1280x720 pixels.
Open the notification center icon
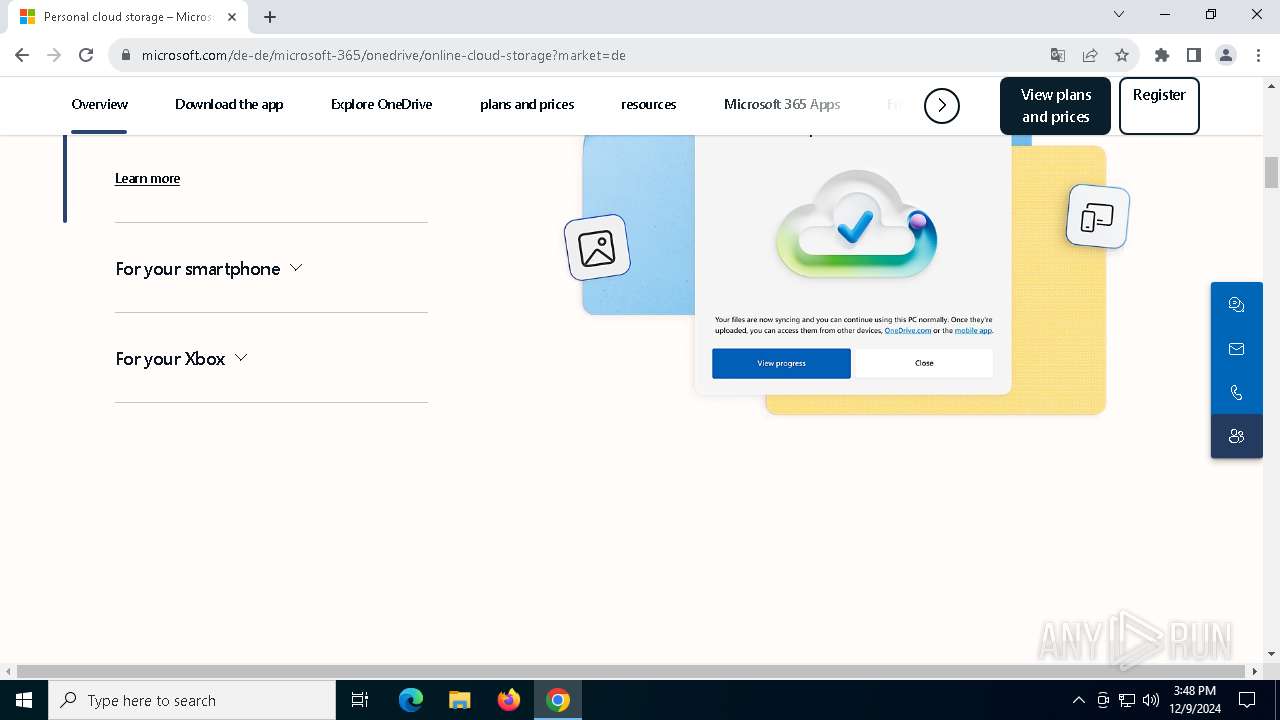(x=1247, y=700)
